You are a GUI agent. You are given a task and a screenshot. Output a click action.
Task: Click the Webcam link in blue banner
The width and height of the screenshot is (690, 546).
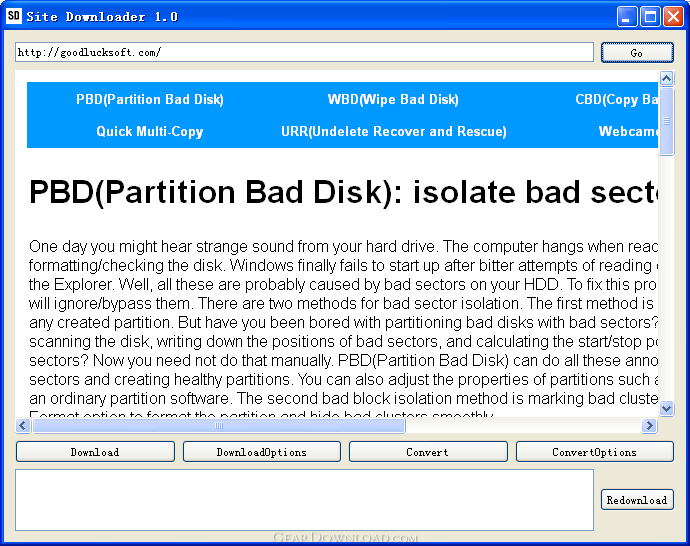pyautogui.click(x=628, y=132)
